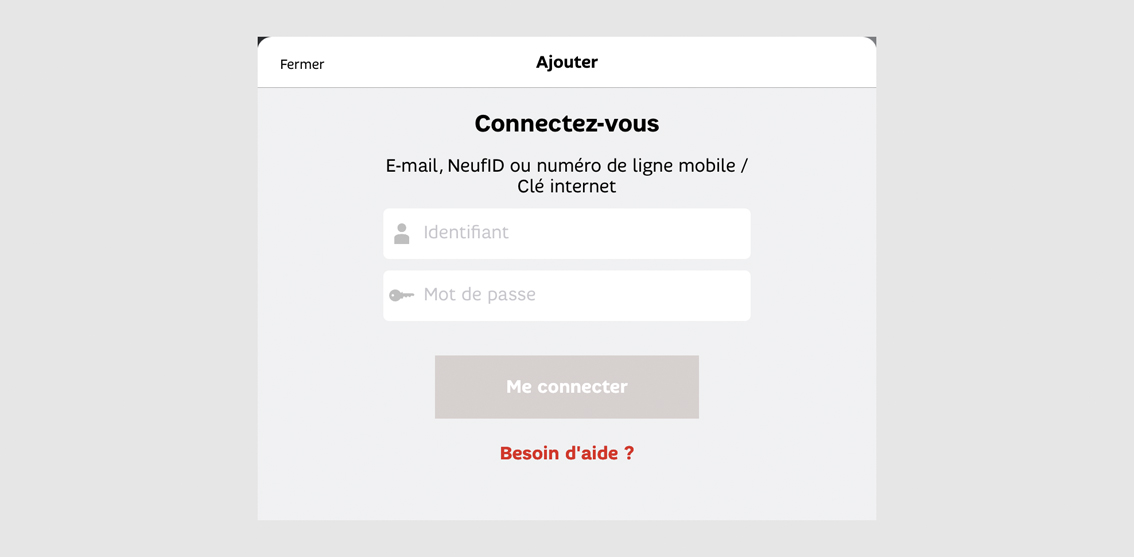Click empty right side of password box
1134x557 pixels.
(651, 296)
